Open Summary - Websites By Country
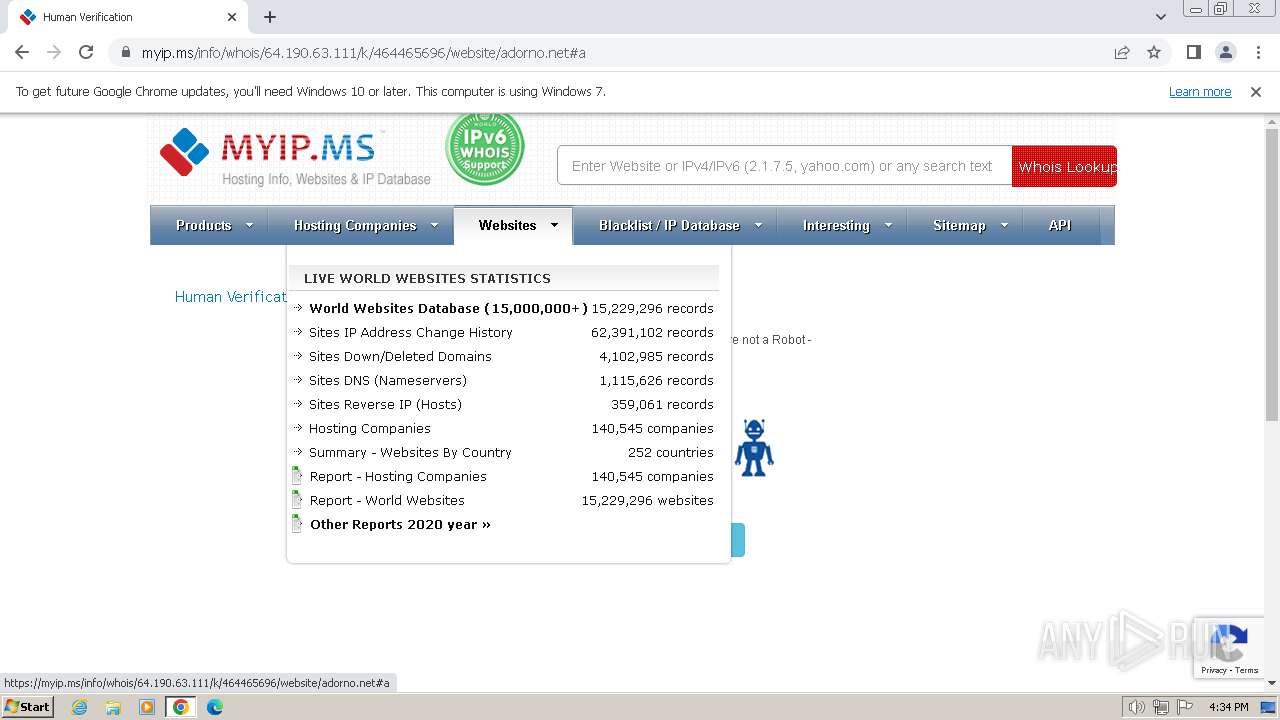This screenshot has width=1280, height=720. [x=410, y=452]
